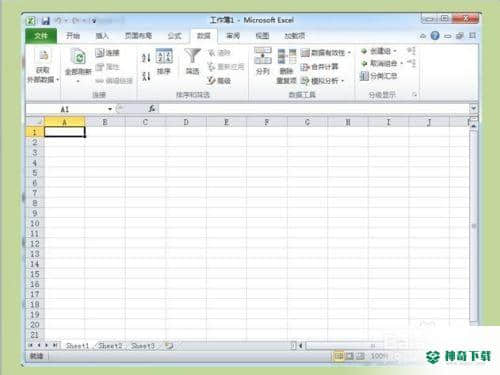Click the Undo icon in quick access toolbar
The image size is (500, 375).
pos(59,21)
